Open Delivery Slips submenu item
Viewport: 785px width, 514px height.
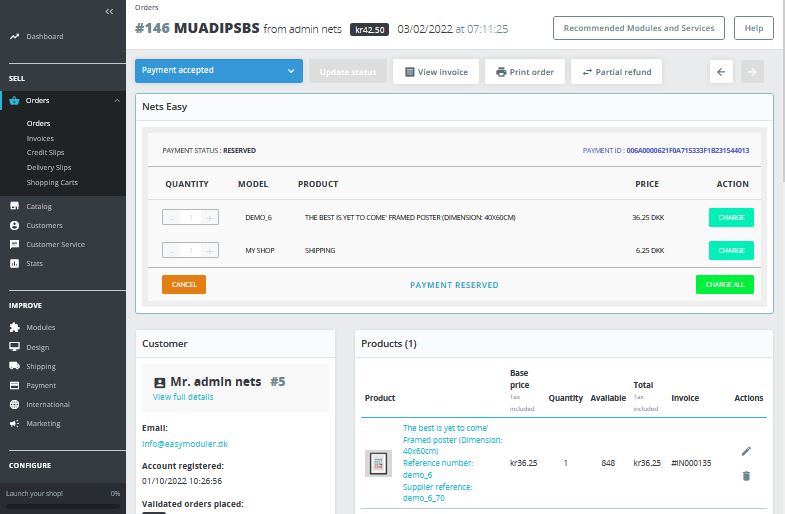49,167
